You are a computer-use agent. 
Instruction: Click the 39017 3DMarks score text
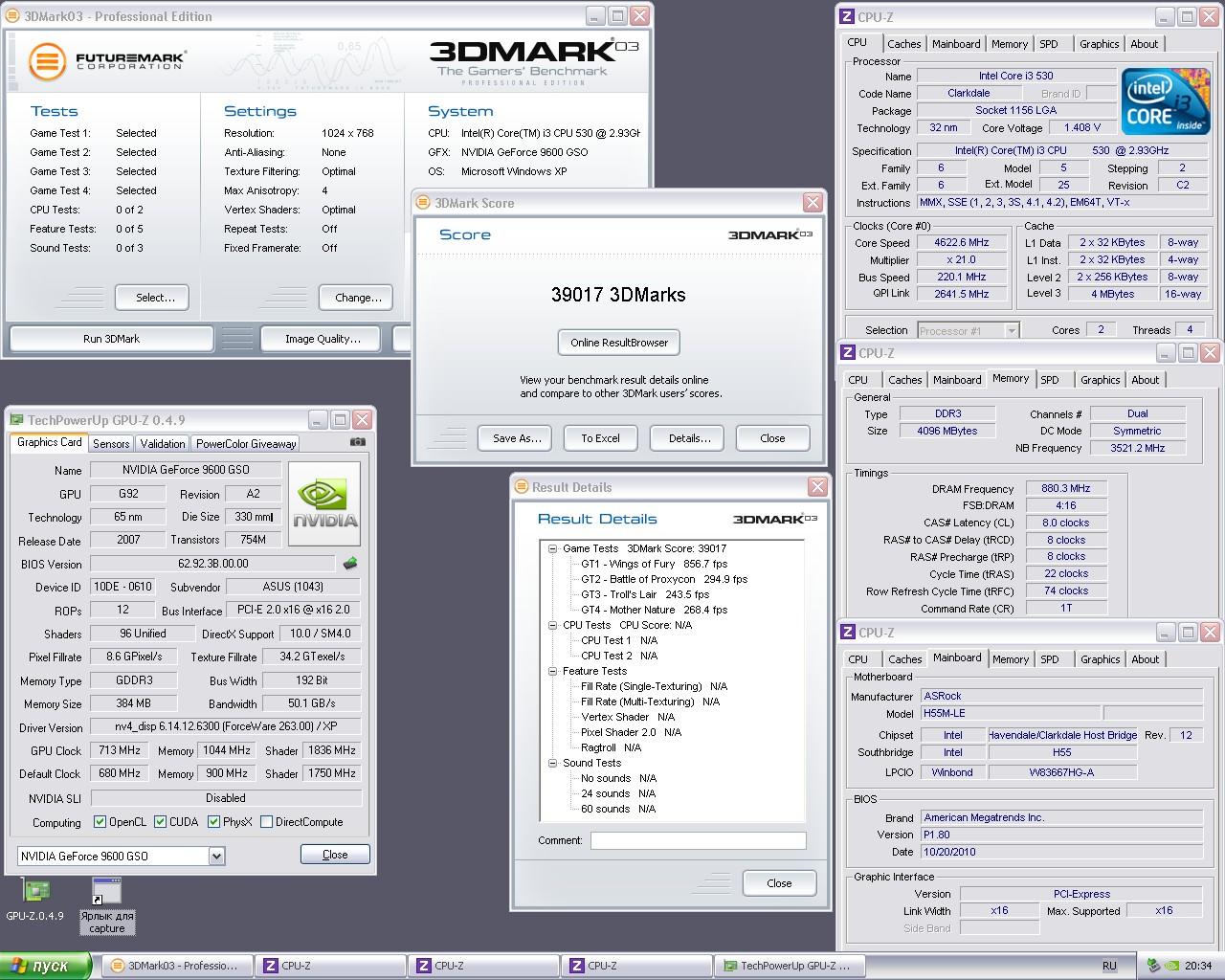pyautogui.click(x=618, y=295)
